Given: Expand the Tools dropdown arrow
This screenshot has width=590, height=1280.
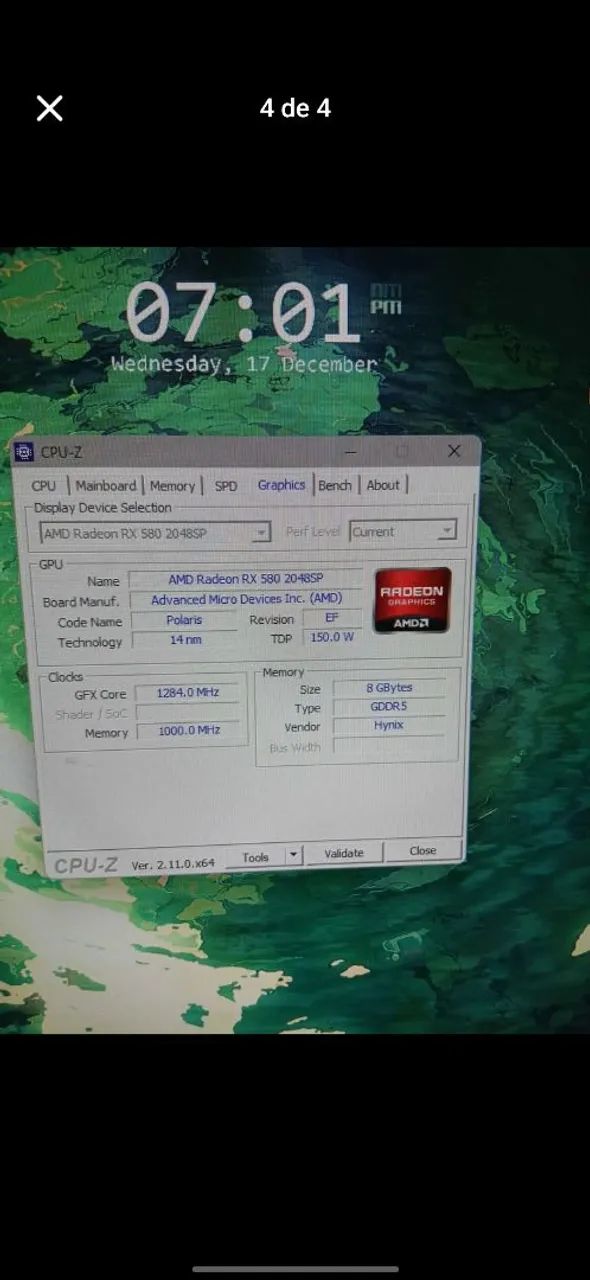Looking at the screenshot, I should (x=293, y=855).
